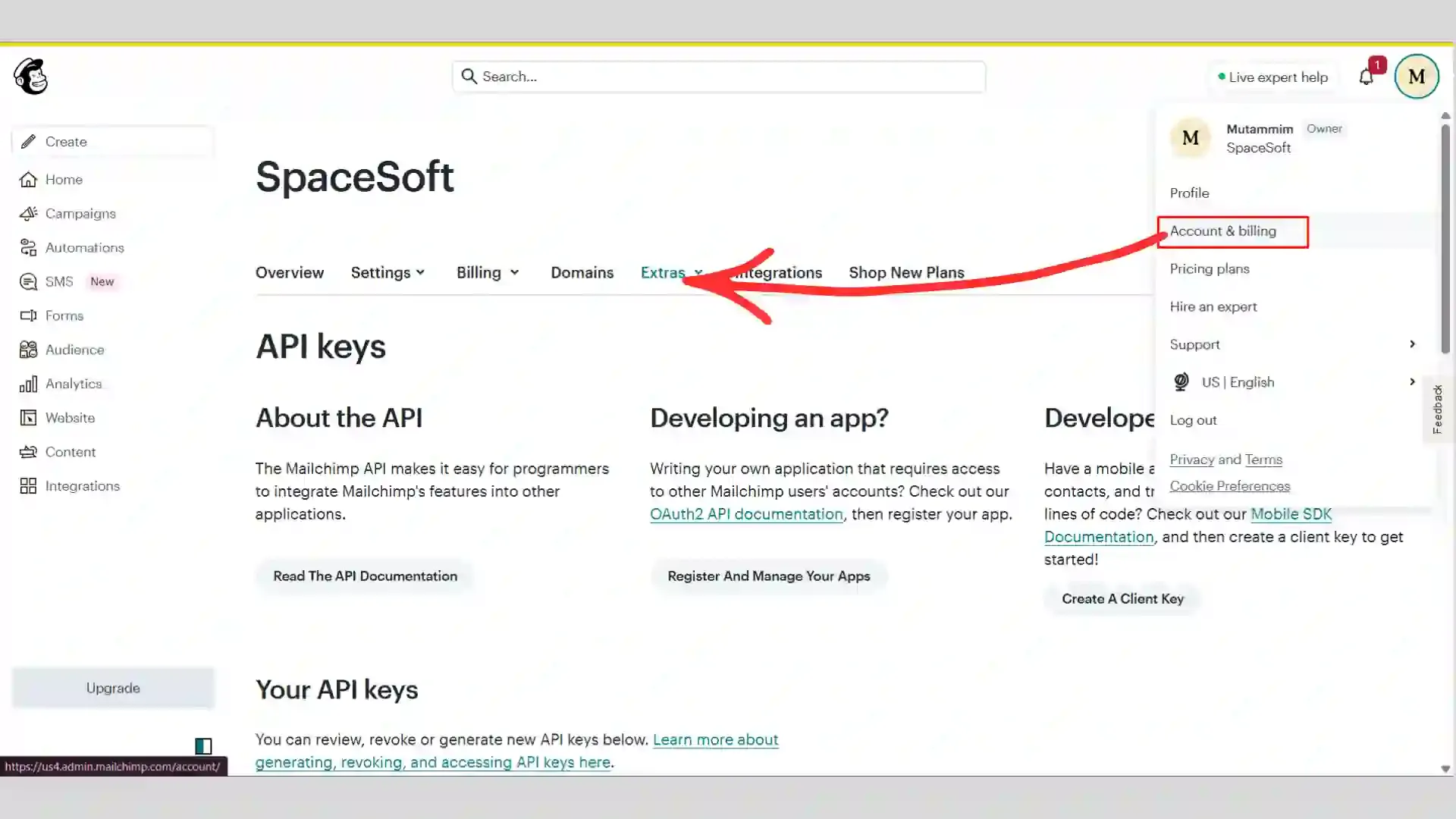The width and height of the screenshot is (1456, 819).
Task: Click the Create pencil icon
Action: pyautogui.click(x=28, y=142)
